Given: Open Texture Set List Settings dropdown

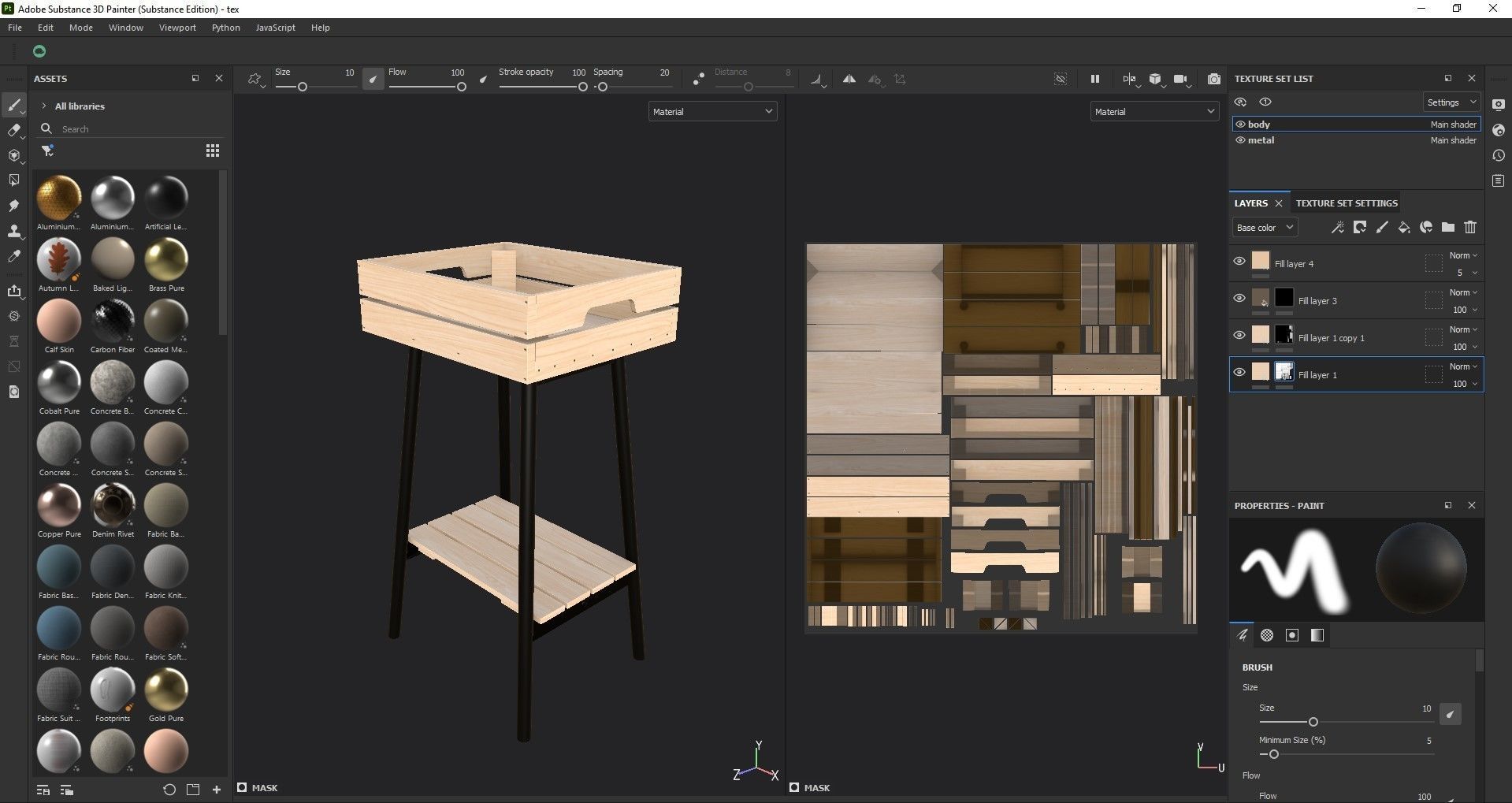Looking at the screenshot, I should tap(1451, 102).
